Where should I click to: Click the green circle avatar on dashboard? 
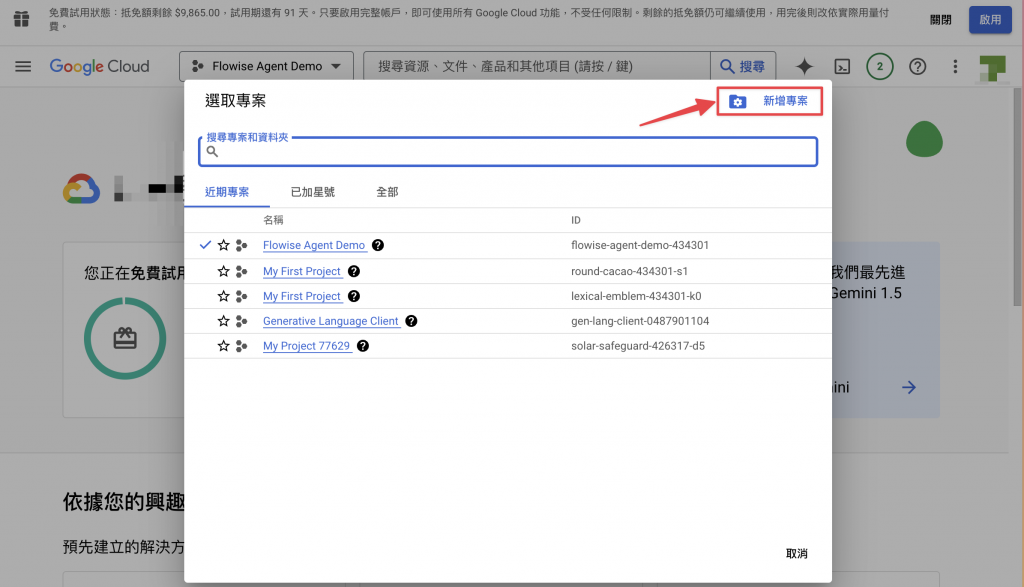click(x=924, y=139)
